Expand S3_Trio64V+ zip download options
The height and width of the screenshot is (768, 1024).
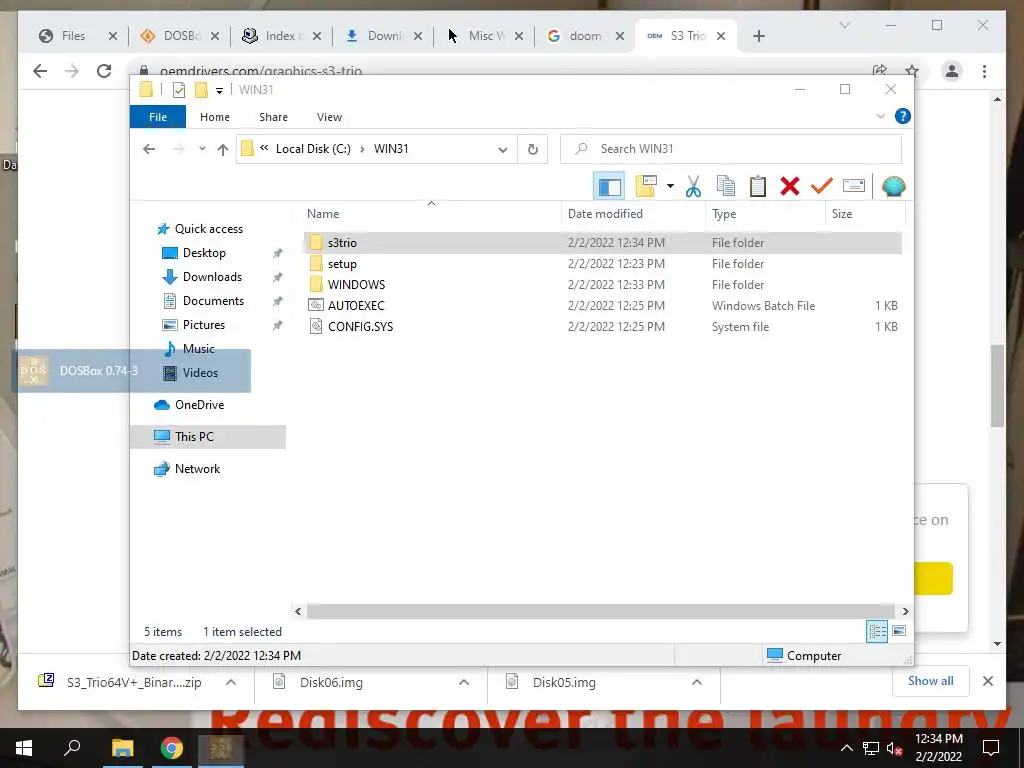[231, 682]
